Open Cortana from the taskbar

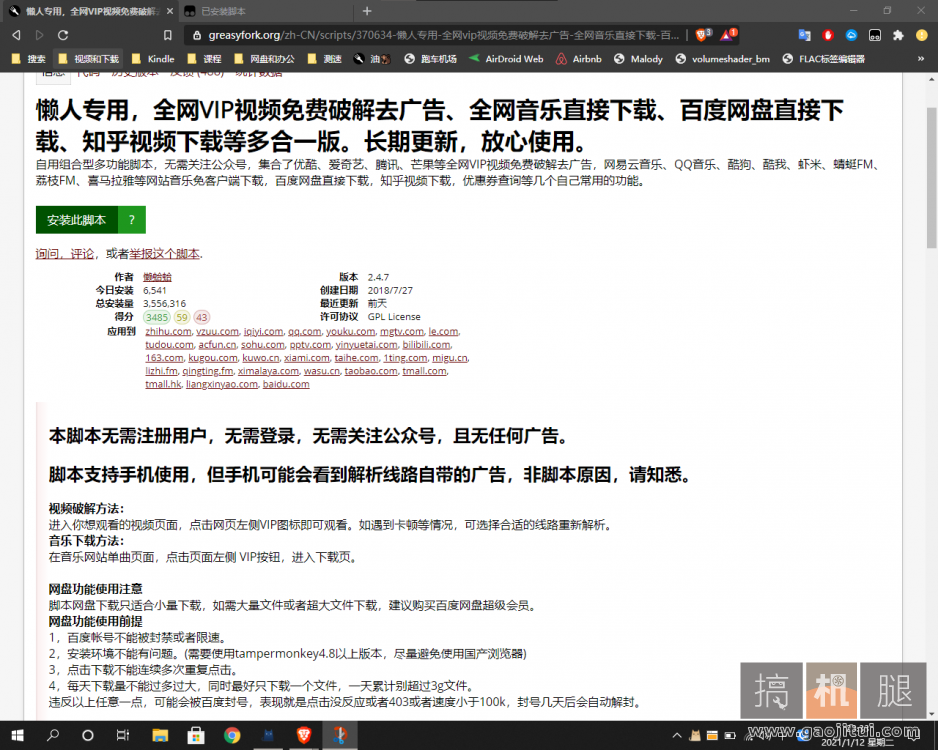point(87,735)
